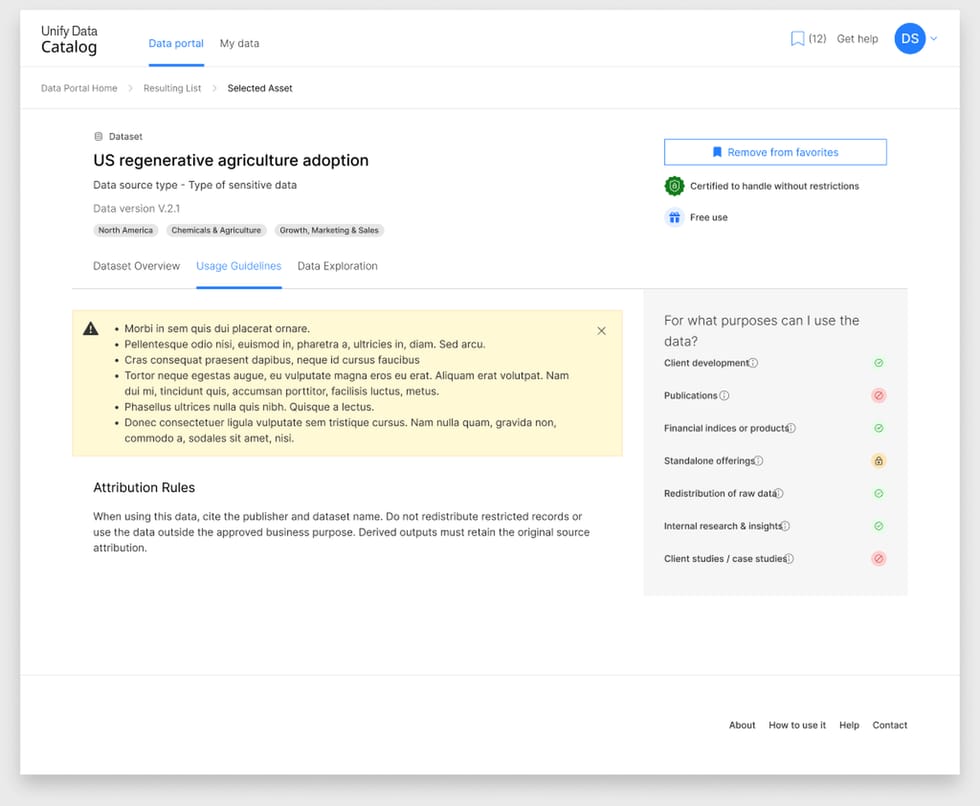Click the North America tag
Image resolution: width=980 pixels, height=806 pixels.
(x=126, y=231)
